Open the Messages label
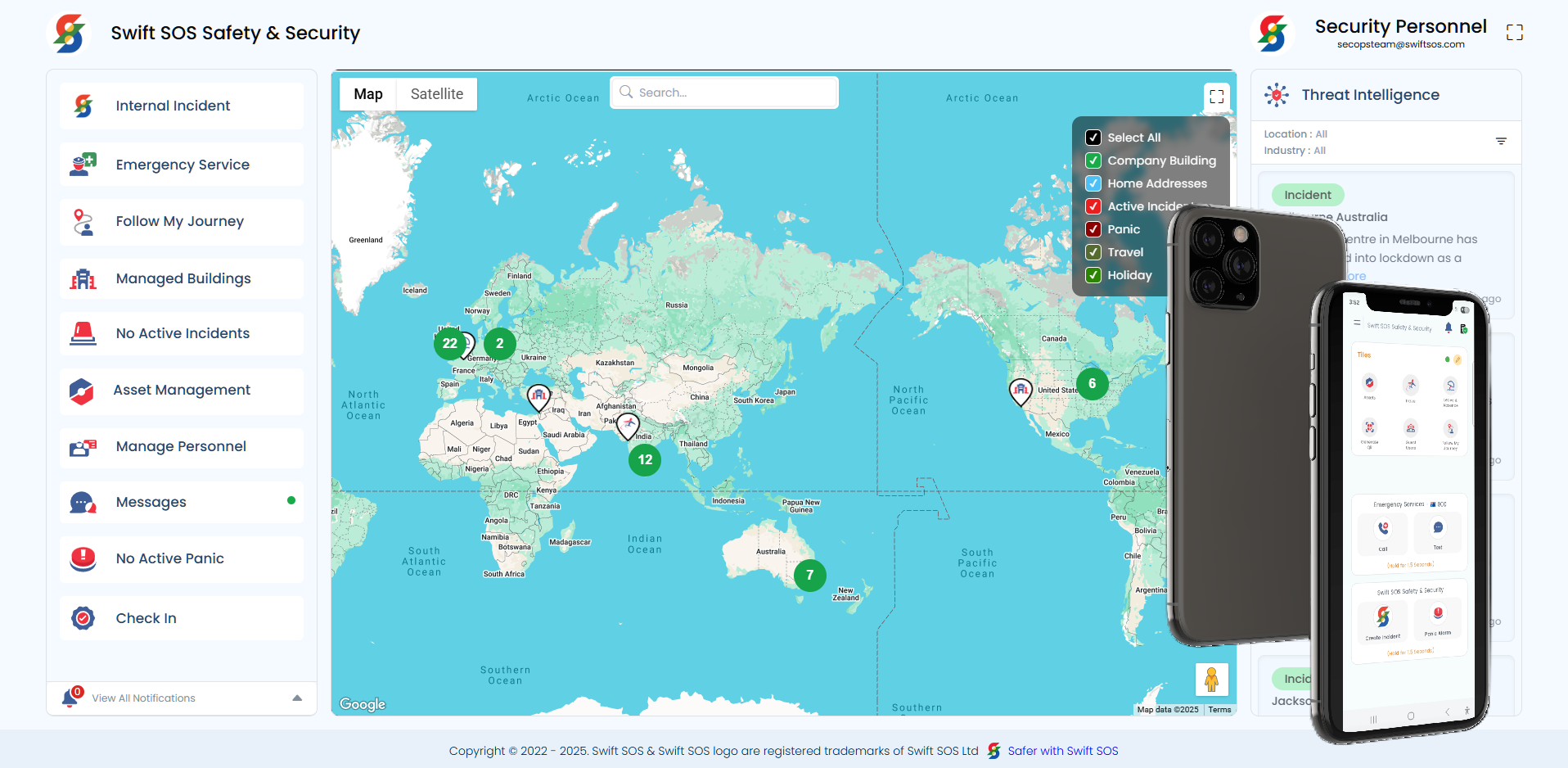 coord(151,503)
